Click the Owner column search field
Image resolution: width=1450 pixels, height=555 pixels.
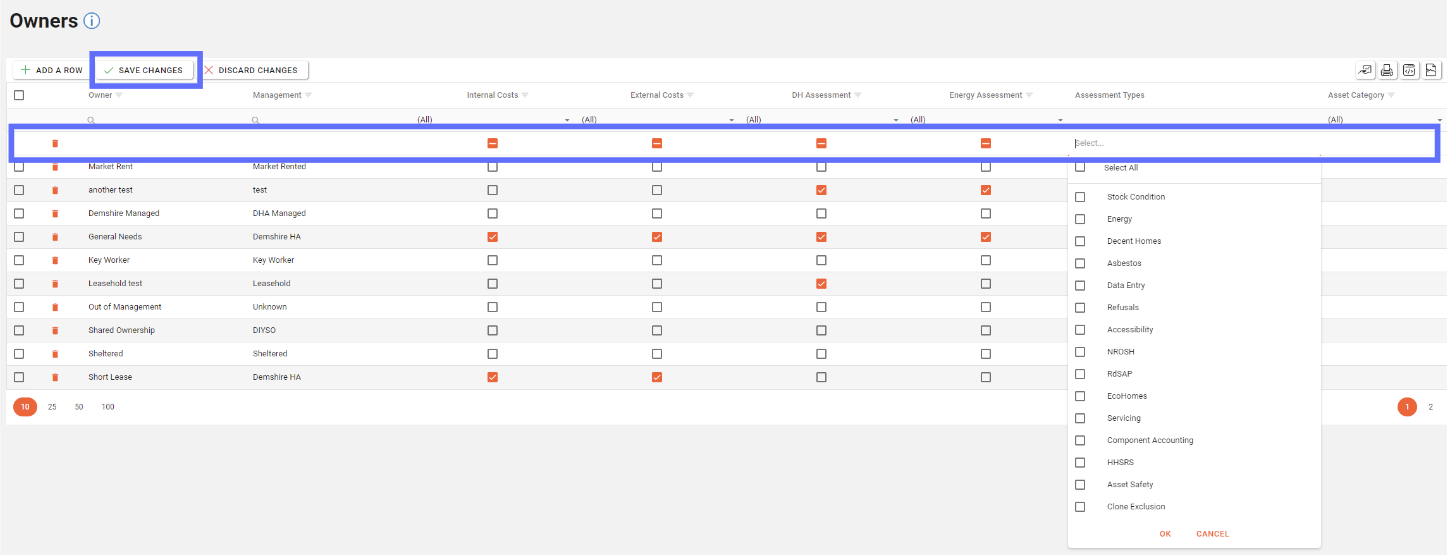[160, 120]
